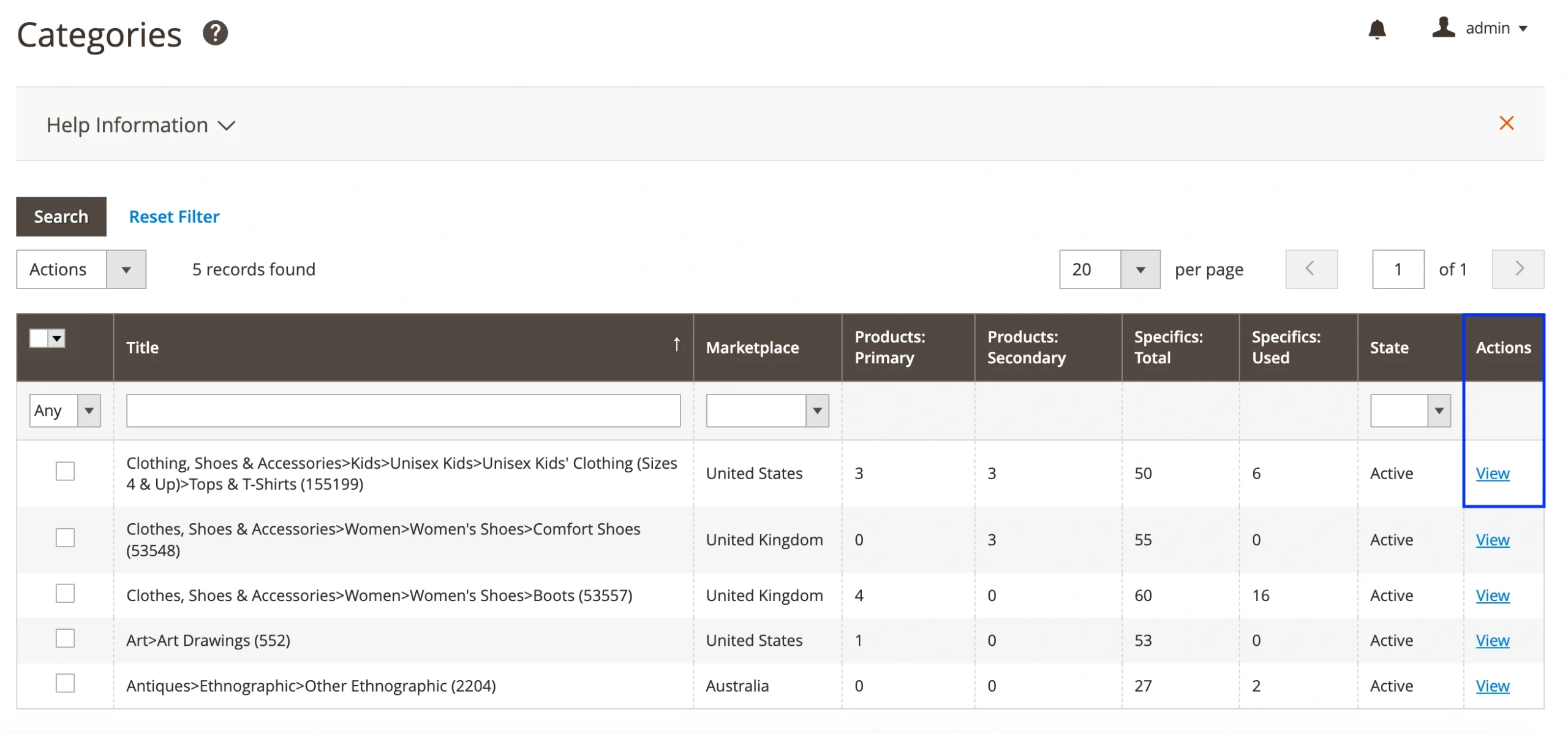
Task: Click the Title column sort arrow
Action: point(676,345)
